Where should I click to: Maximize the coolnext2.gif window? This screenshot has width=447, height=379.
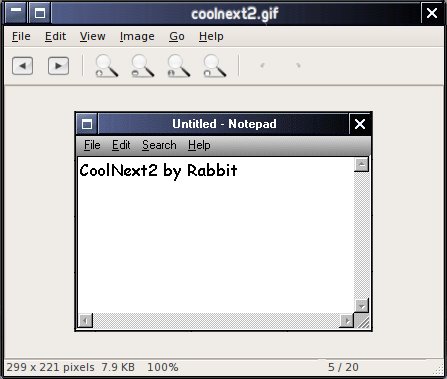point(40,13)
